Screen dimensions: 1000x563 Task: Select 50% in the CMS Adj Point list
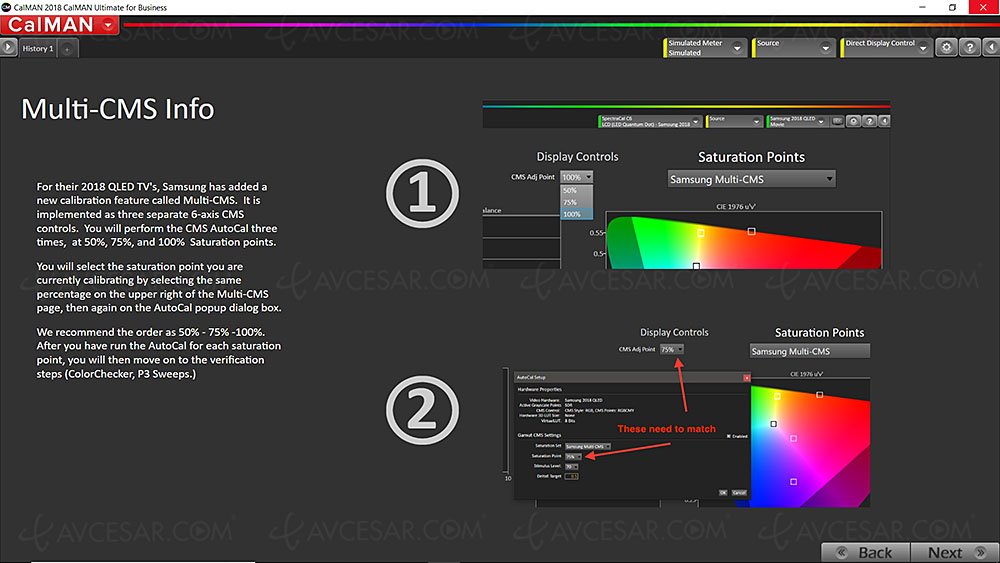point(577,191)
